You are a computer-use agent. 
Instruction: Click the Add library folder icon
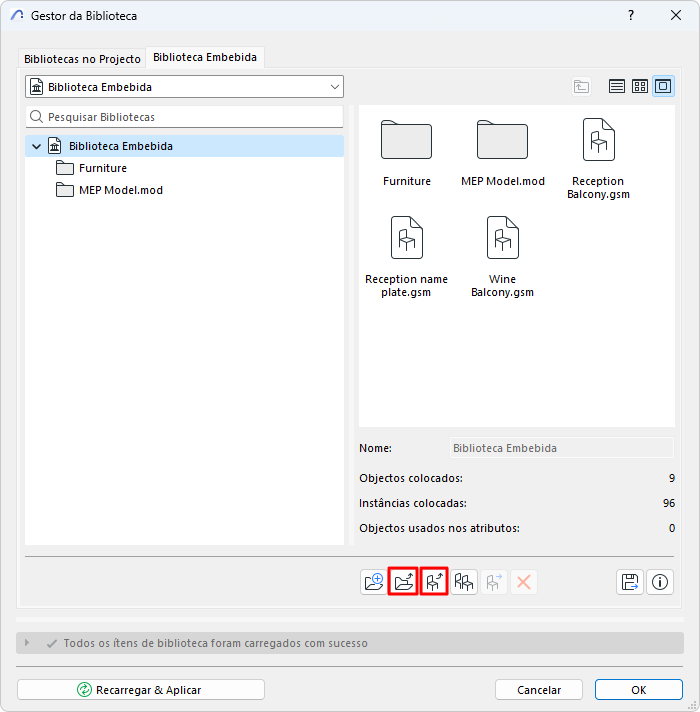click(x=374, y=582)
